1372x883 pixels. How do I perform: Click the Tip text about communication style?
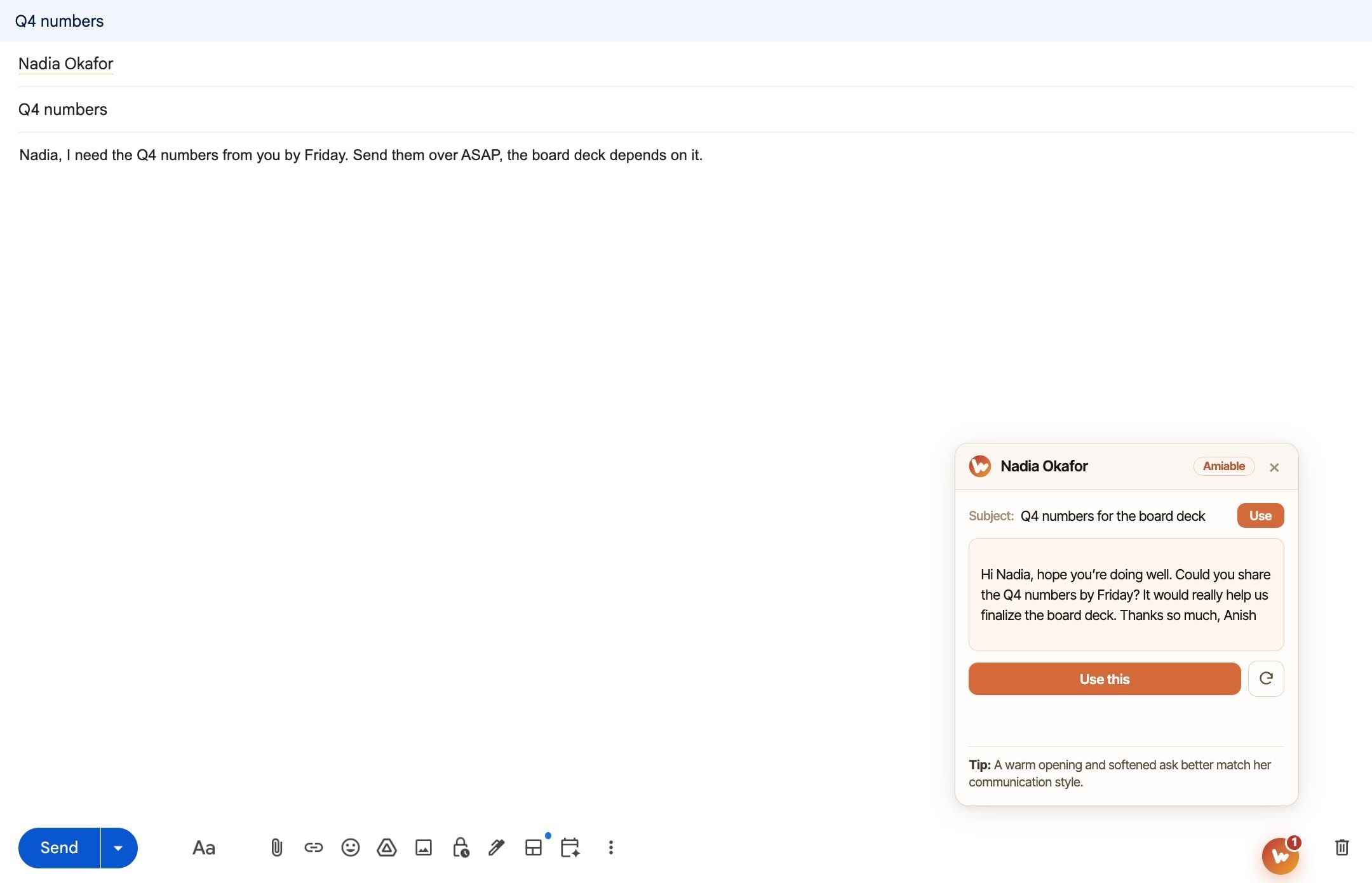1120,773
